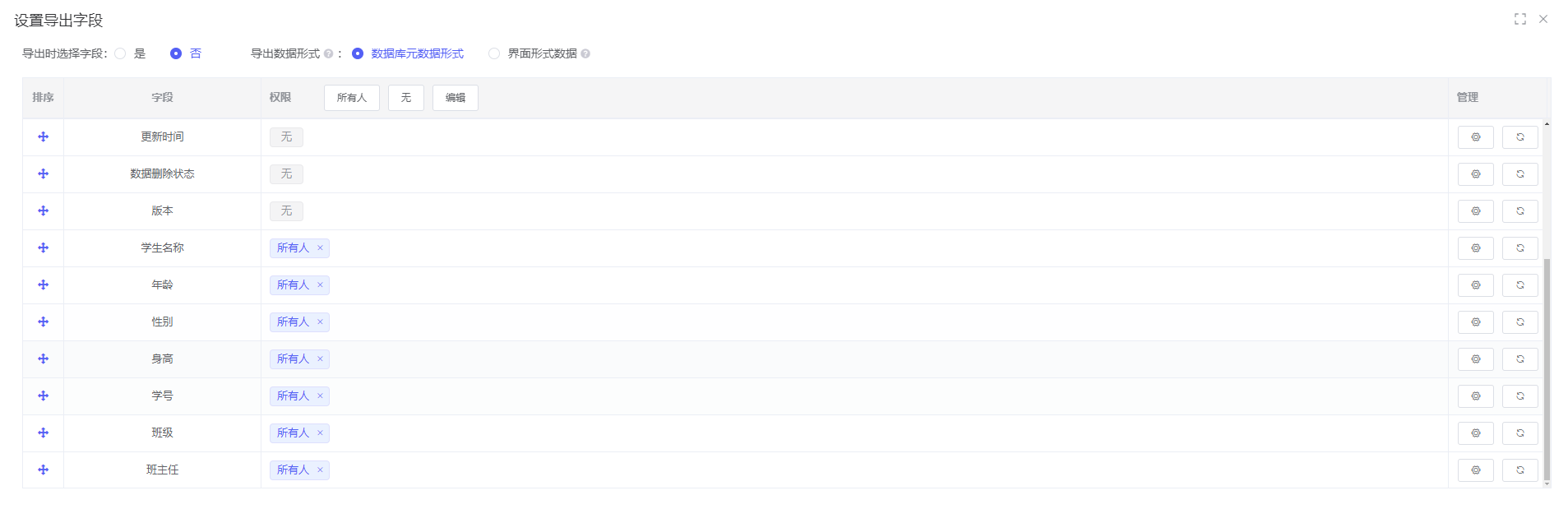This screenshot has height=509, width=1568.
Task: Toggle fullscreen mode for the dialog
Action: point(1519,19)
